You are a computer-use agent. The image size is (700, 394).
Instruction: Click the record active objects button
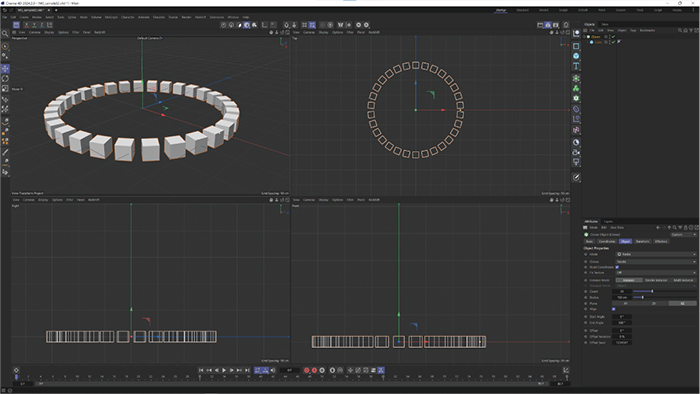pos(307,370)
